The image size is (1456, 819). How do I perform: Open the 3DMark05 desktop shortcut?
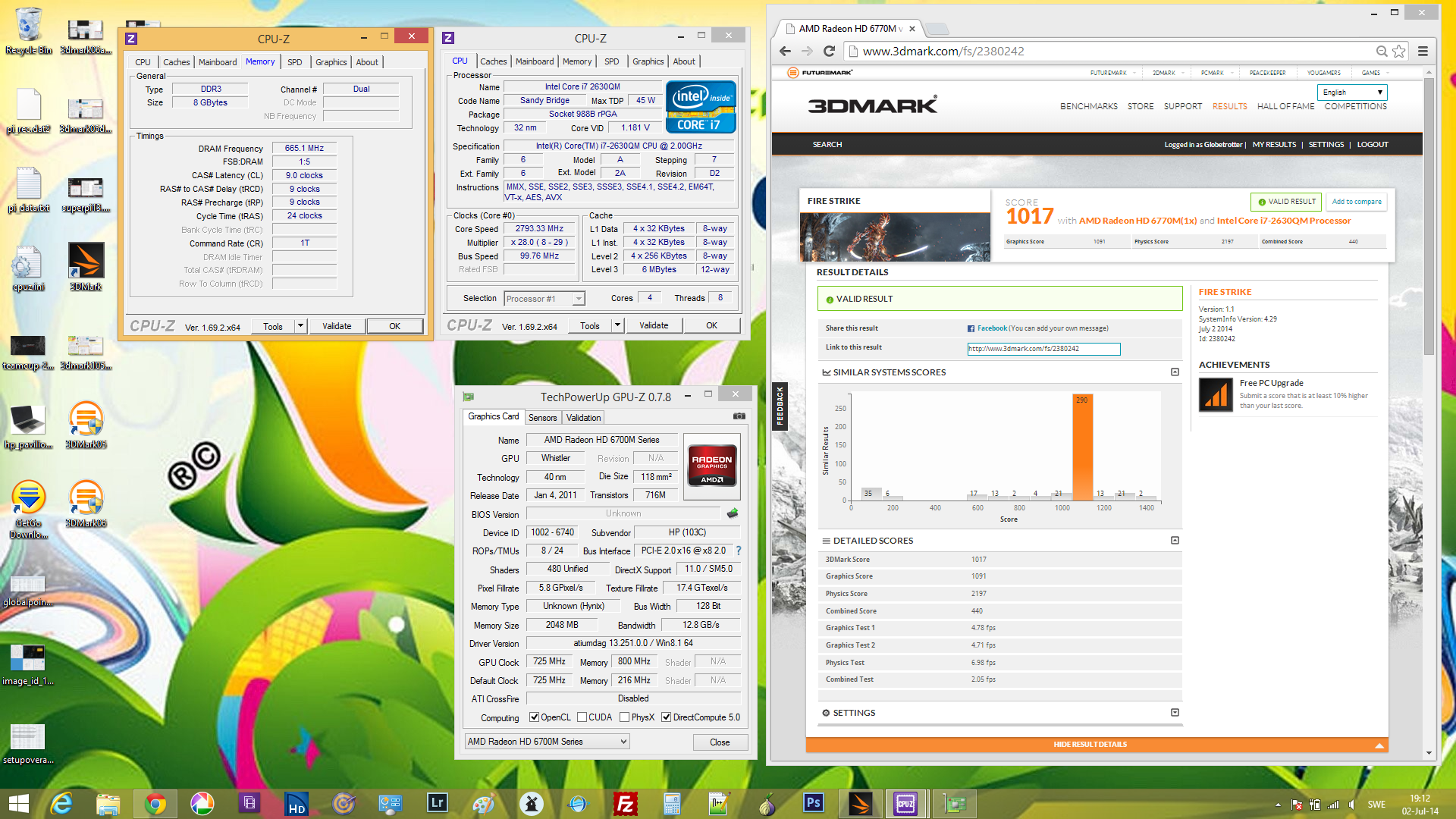tap(86, 424)
